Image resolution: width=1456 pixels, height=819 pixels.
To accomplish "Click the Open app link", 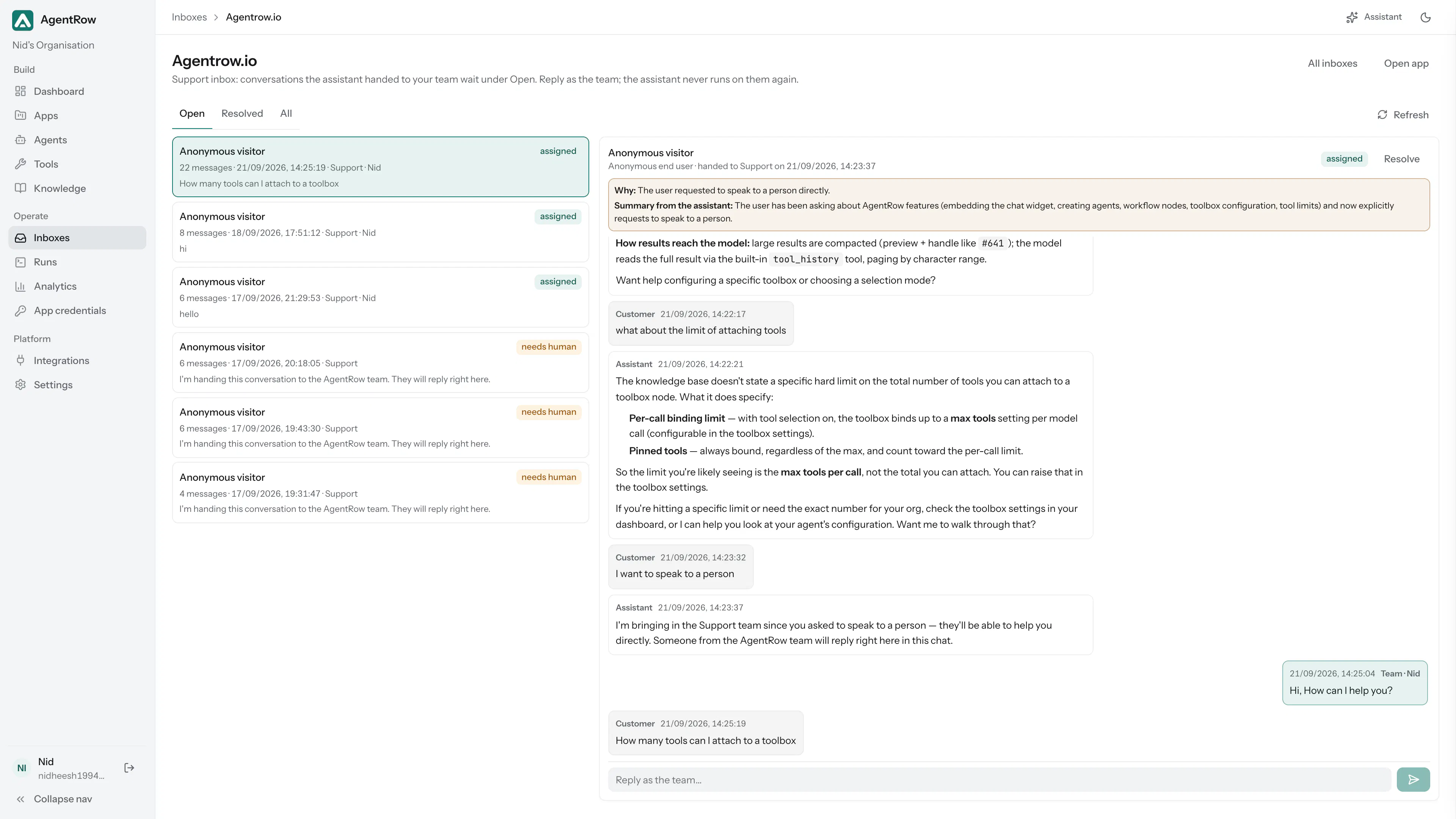I will coord(1406,63).
